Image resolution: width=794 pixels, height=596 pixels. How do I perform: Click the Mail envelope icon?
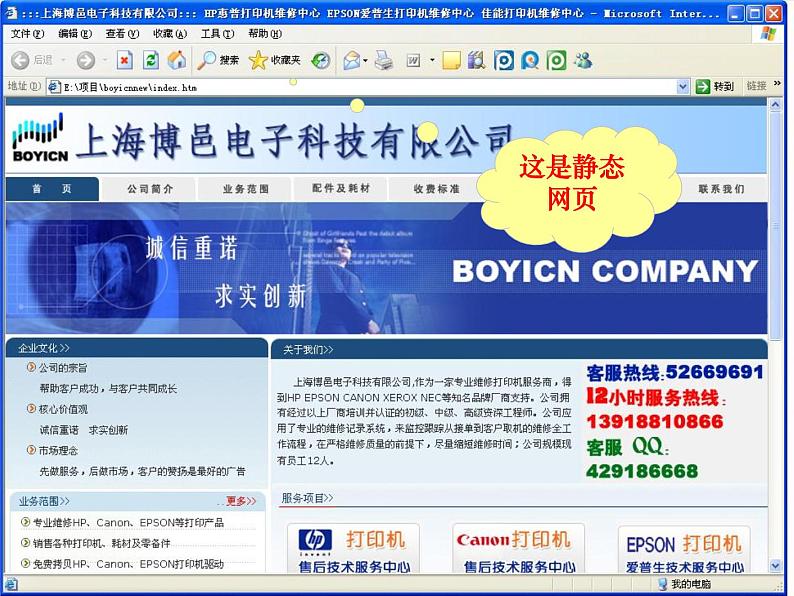[351, 61]
